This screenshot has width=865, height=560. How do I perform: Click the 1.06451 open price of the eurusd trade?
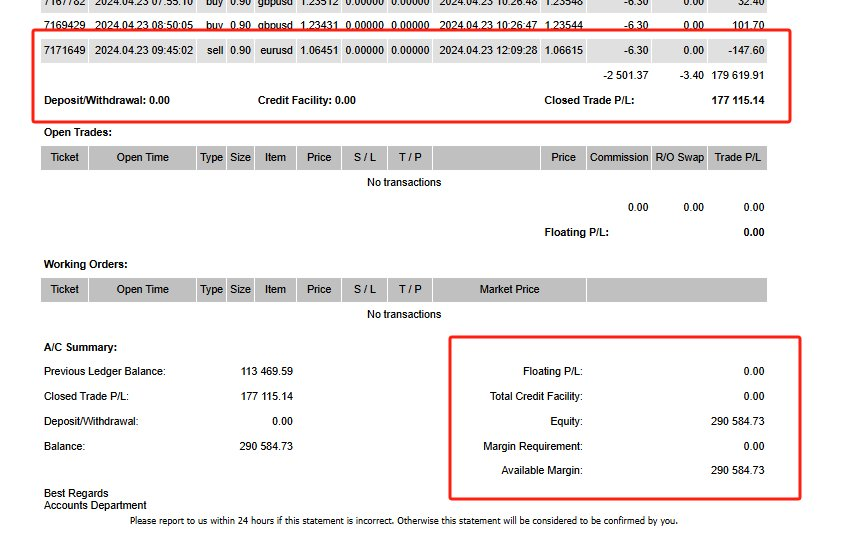pyautogui.click(x=319, y=50)
